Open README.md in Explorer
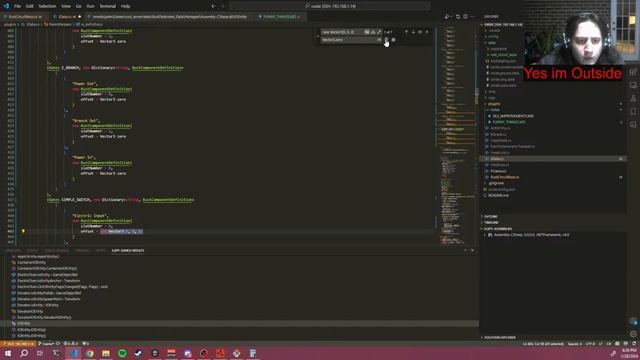Image resolution: width=640 pixels, height=360 pixels. coord(498,196)
